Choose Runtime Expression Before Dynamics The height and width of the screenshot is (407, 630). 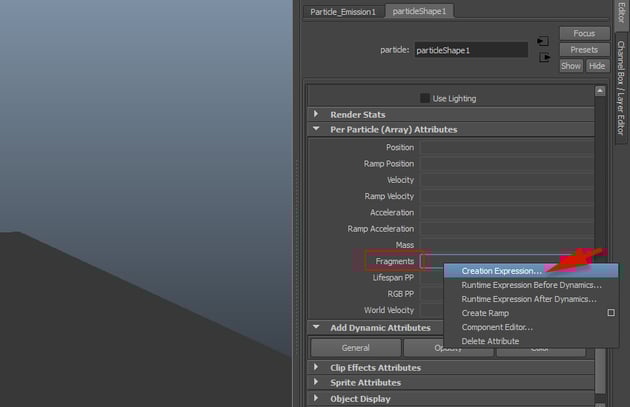(531, 285)
